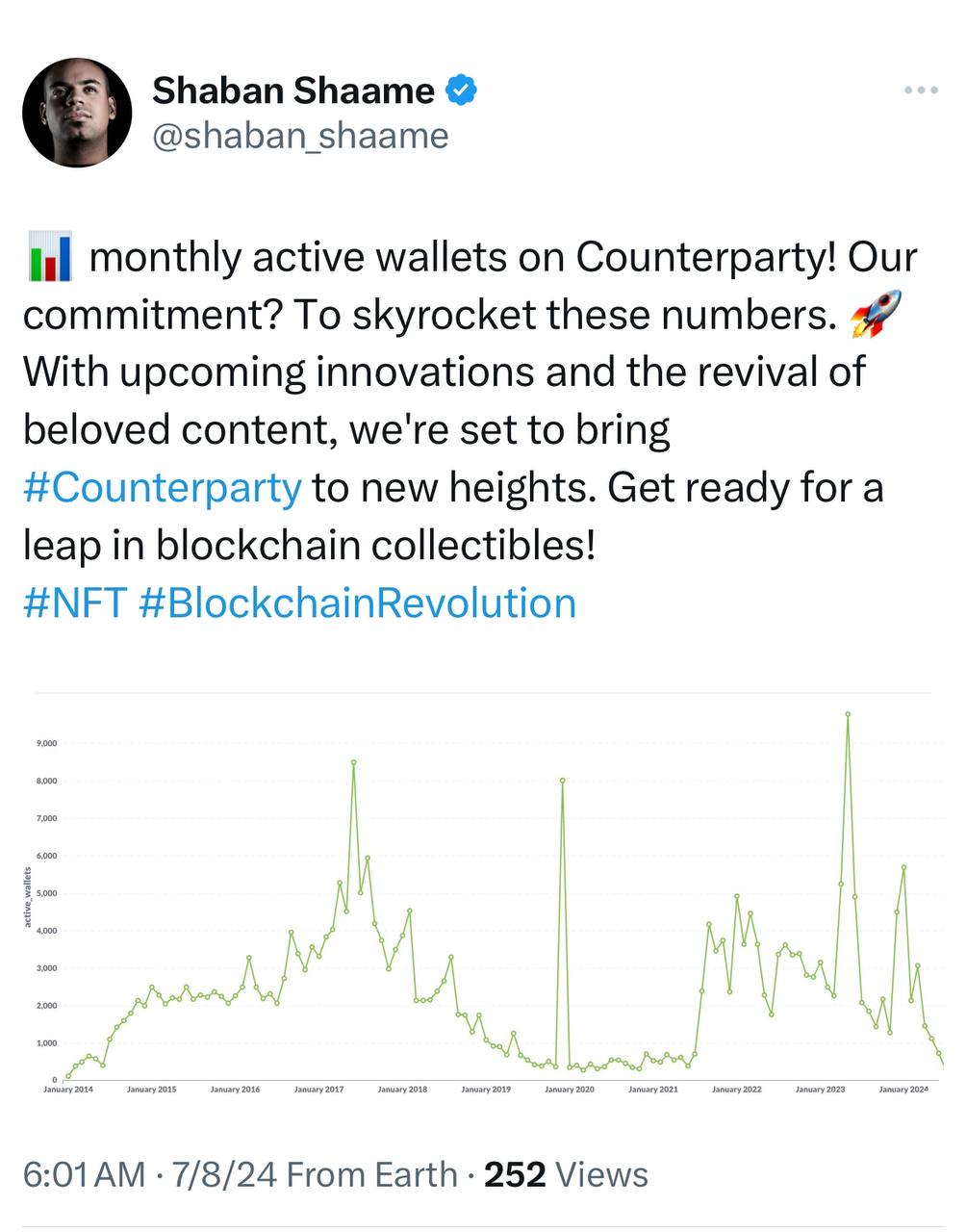This screenshot has width=966, height=1232.
Task: Open the #NFT hashtag link
Action: [x=75, y=603]
